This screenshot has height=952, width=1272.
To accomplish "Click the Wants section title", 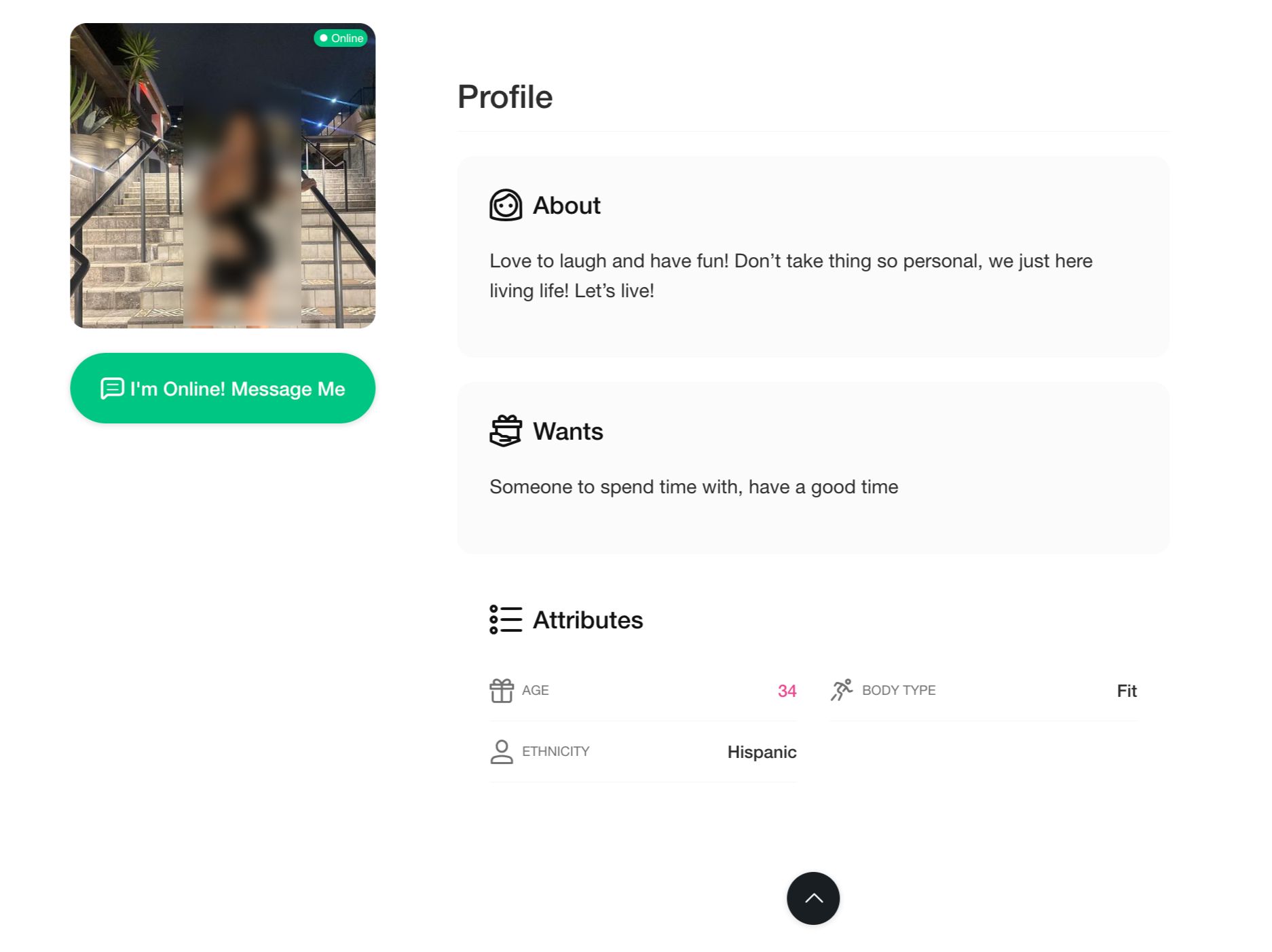I will pyautogui.click(x=567, y=432).
